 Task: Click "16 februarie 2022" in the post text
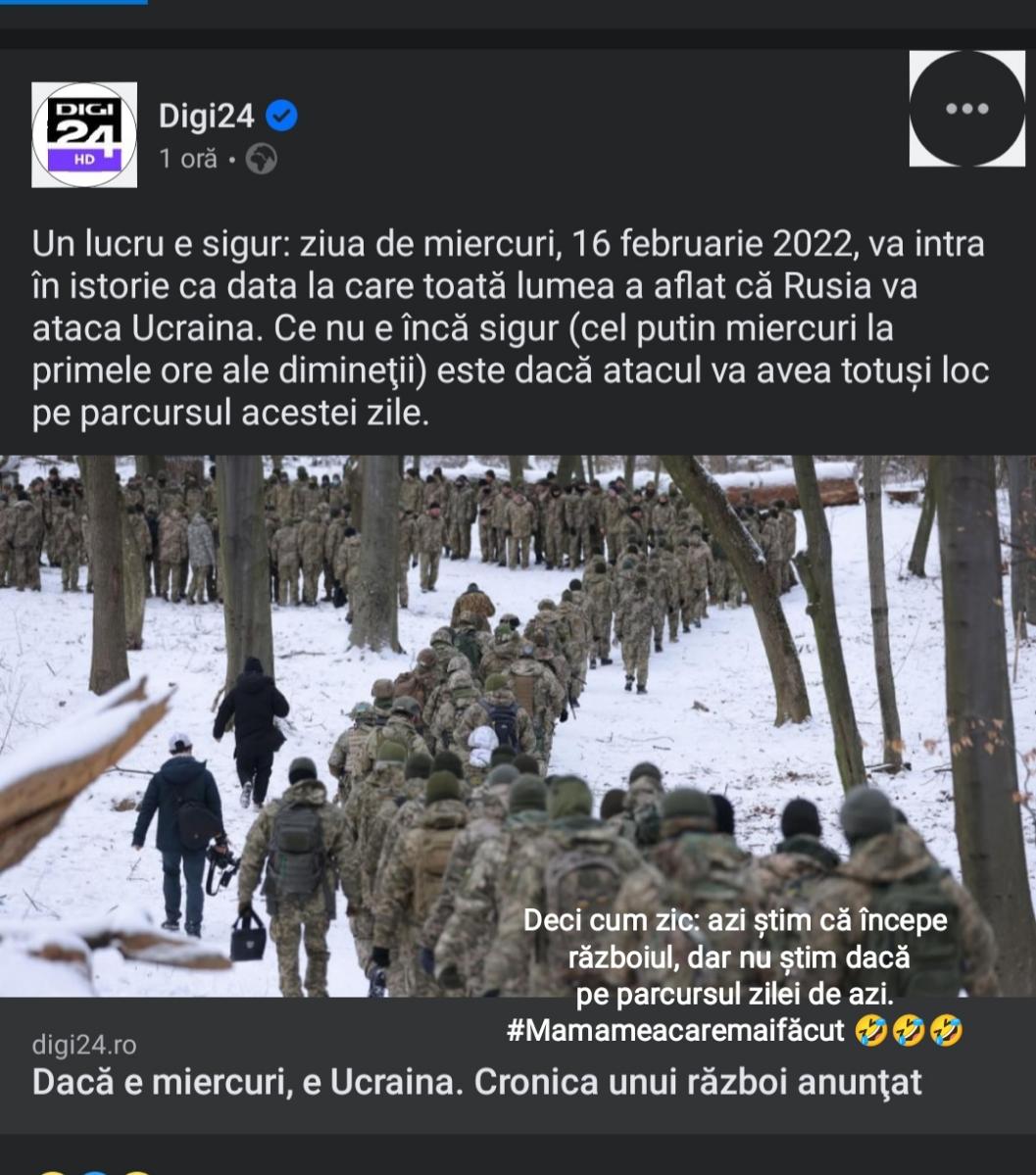[x=712, y=244]
